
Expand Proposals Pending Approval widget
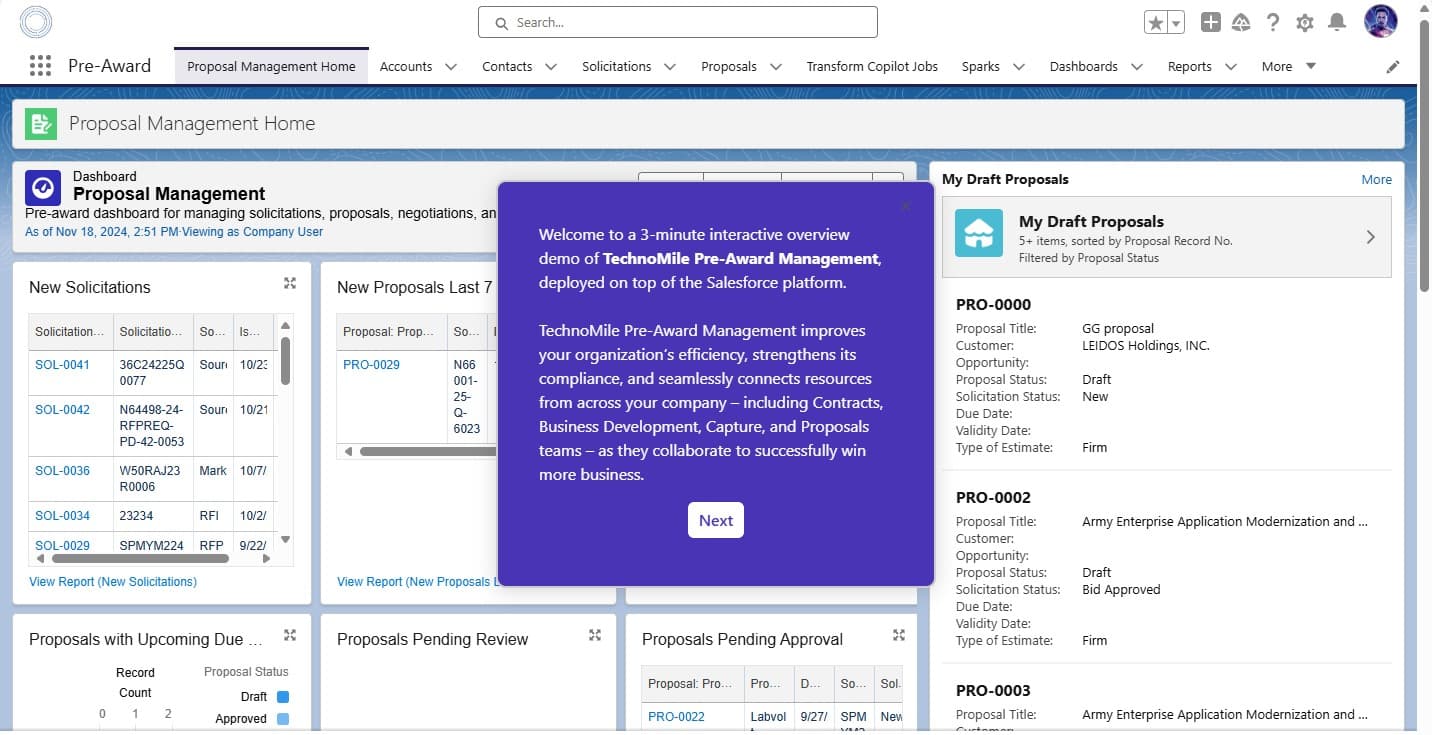click(898, 635)
